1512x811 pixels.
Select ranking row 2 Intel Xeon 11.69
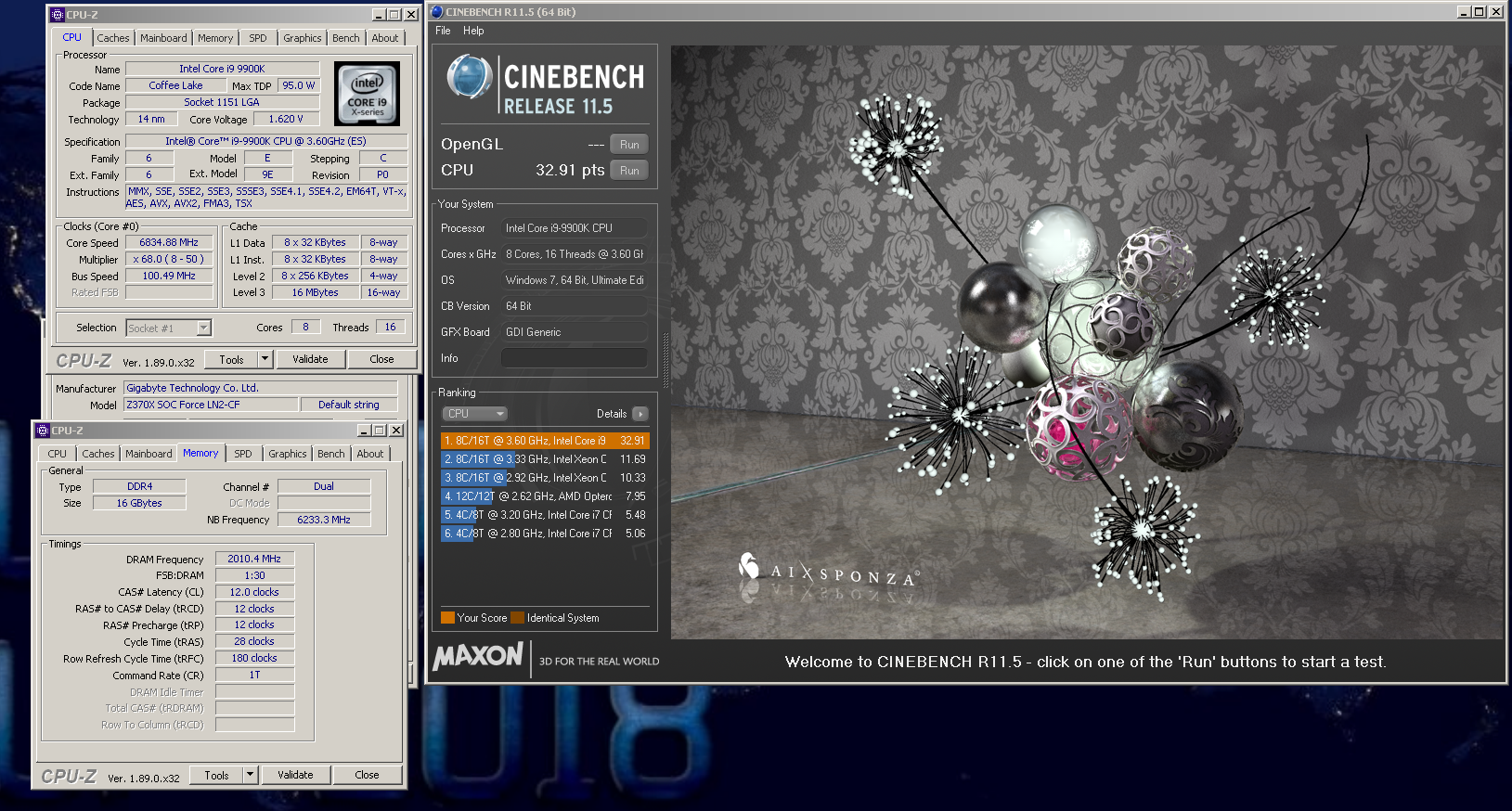tap(545, 459)
